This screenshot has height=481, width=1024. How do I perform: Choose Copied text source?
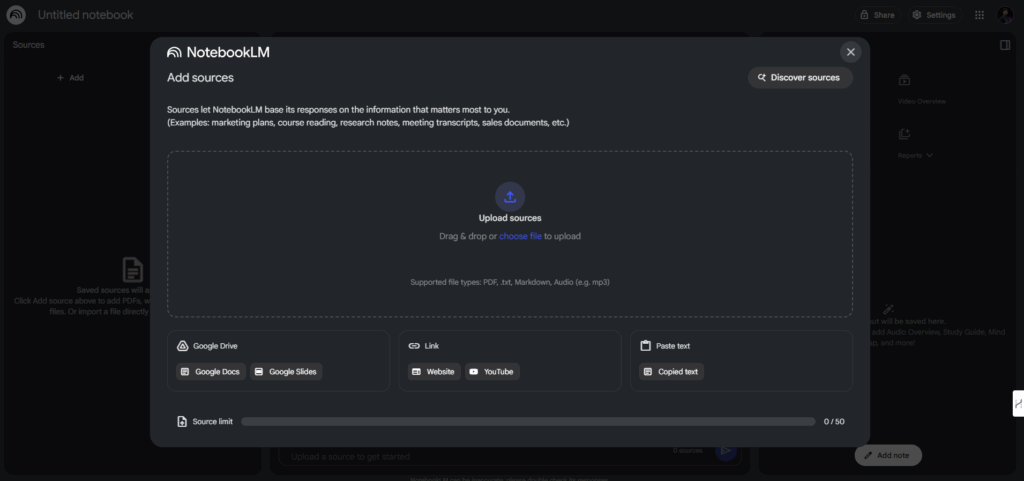(671, 371)
